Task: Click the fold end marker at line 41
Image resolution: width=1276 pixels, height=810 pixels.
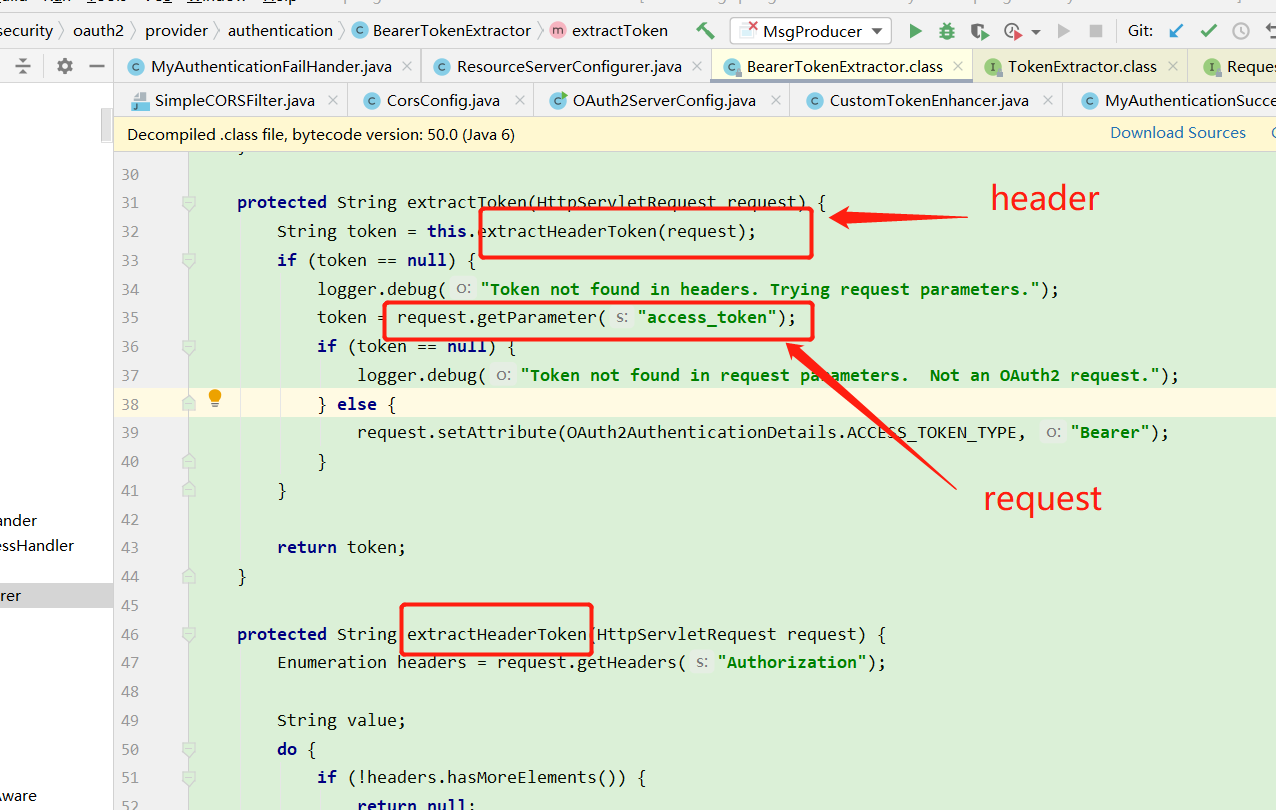Action: pyautogui.click(x=189, y=490)
